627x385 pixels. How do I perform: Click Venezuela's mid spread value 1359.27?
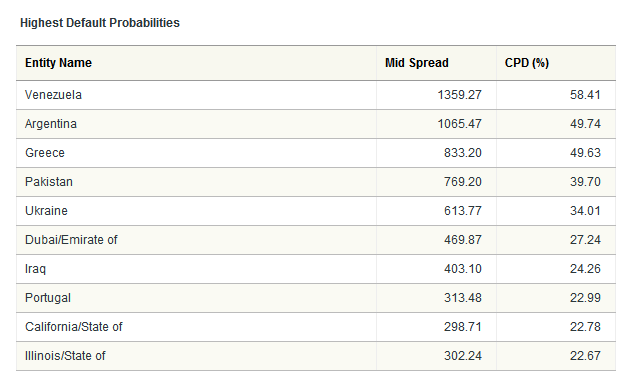(459, 95)
